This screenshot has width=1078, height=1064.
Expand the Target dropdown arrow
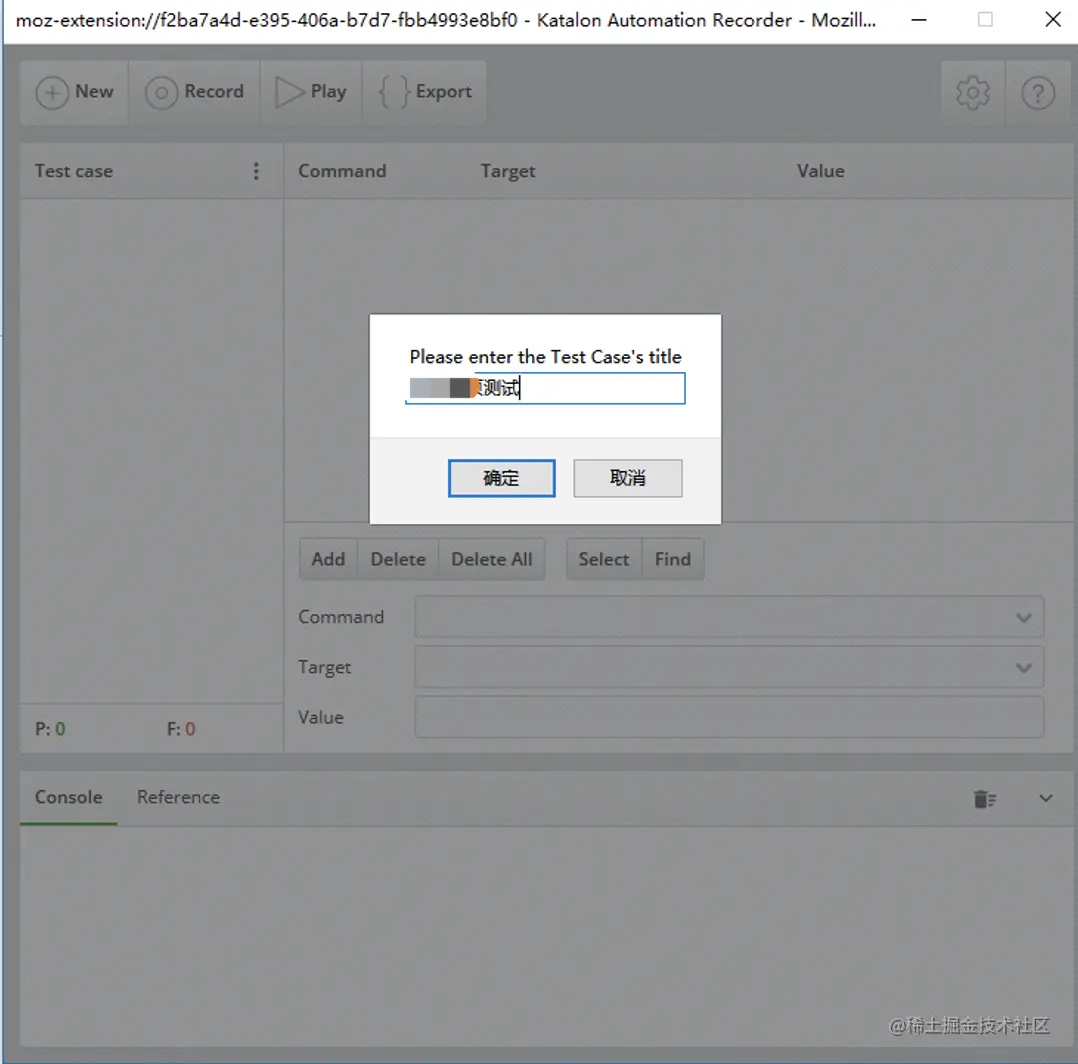[1024, 668]
